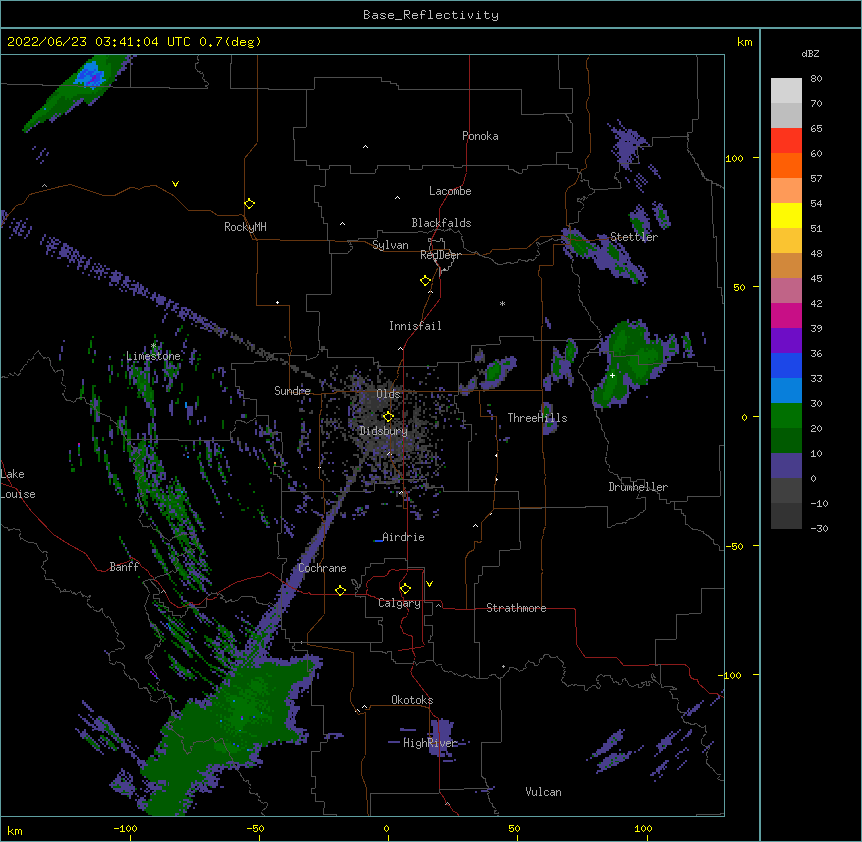Click the 80 value on the dBZ legend
The height and width of the screenshot is (842, 862).
(816, 79)
